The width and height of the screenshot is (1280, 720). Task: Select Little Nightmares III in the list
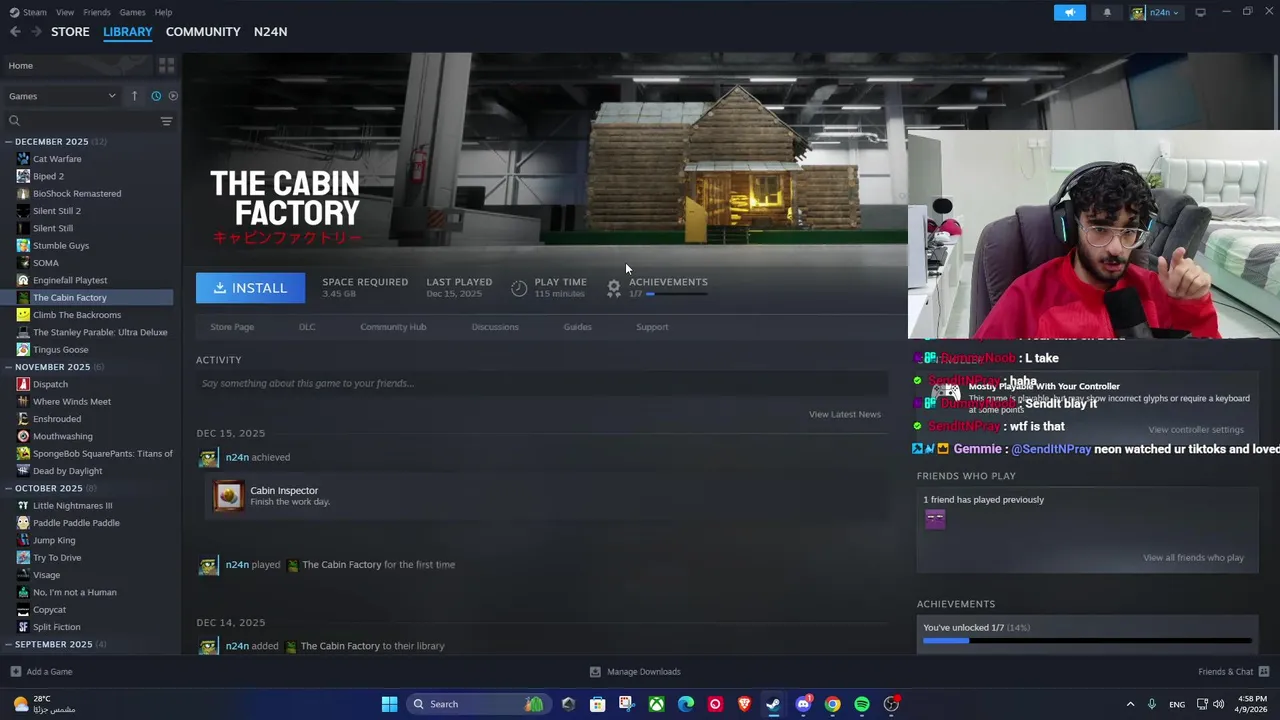72,506
